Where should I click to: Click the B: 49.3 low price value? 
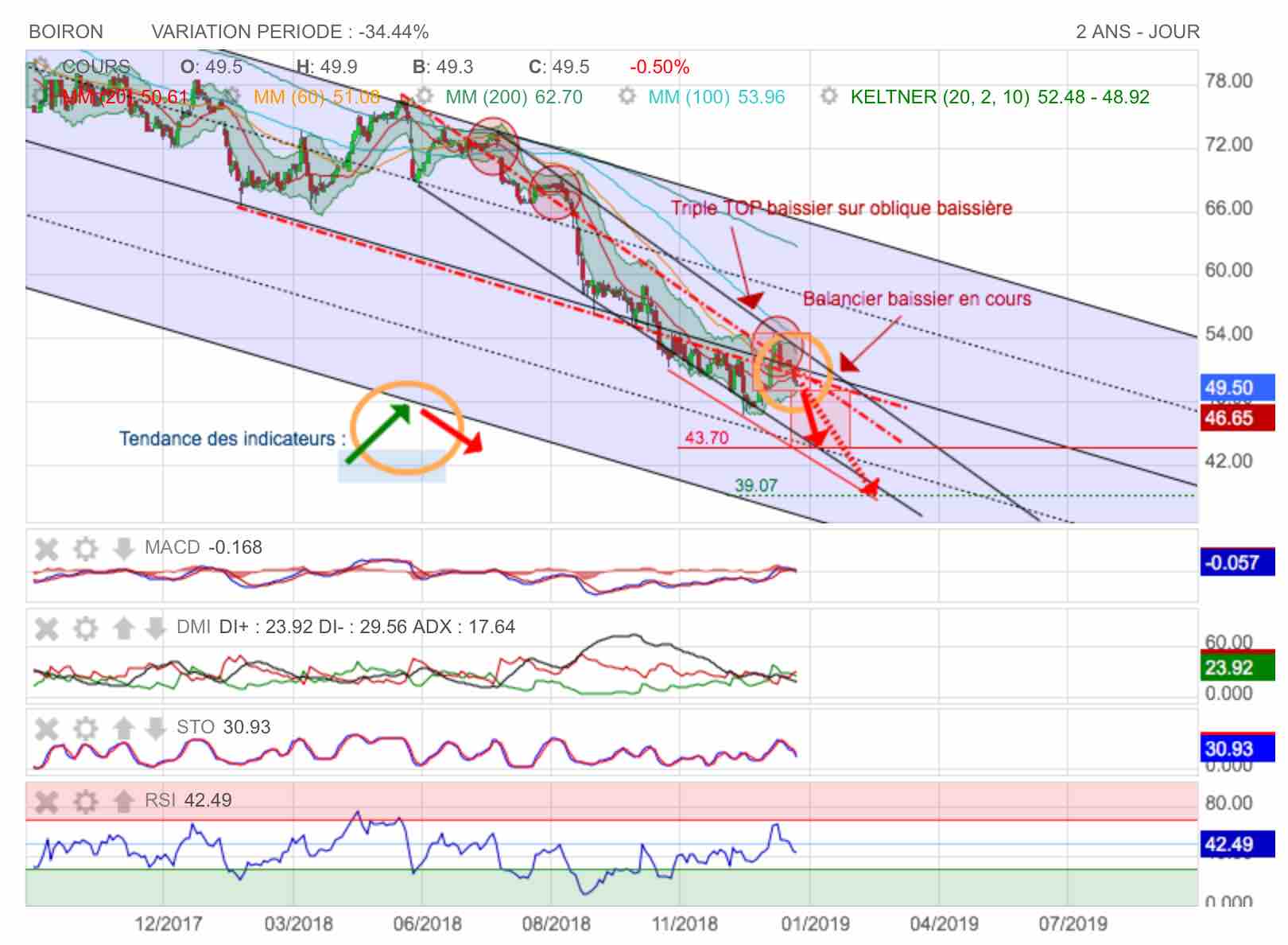coord(443,67)
